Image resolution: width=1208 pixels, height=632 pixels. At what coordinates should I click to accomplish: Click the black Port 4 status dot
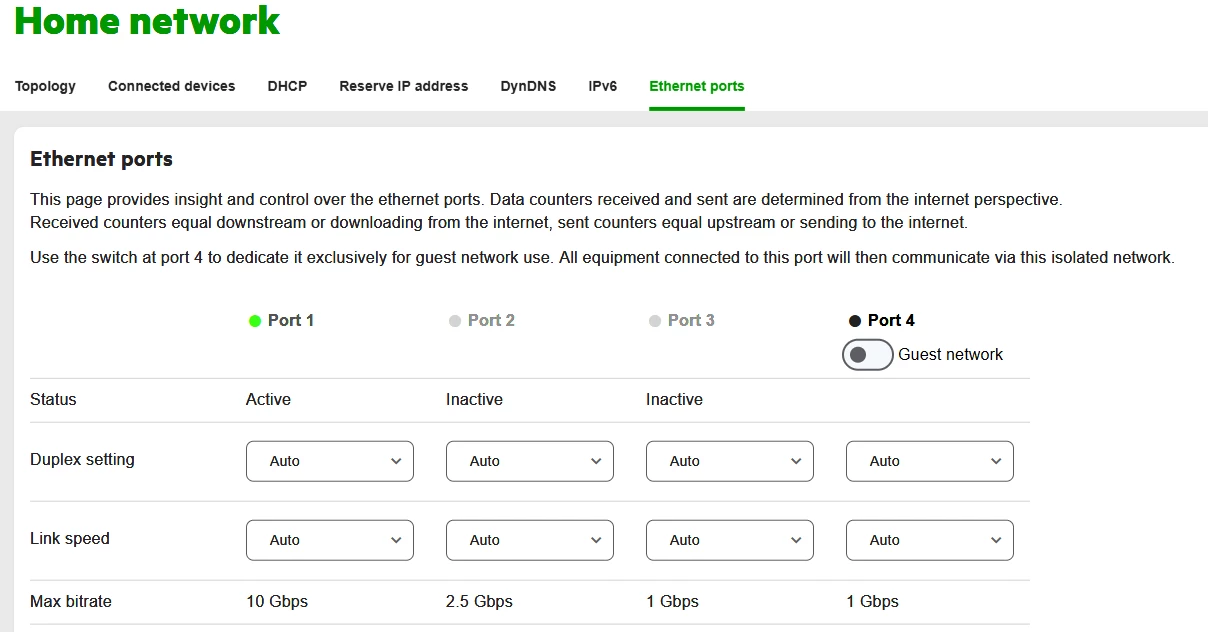click(x=855, y=321)
